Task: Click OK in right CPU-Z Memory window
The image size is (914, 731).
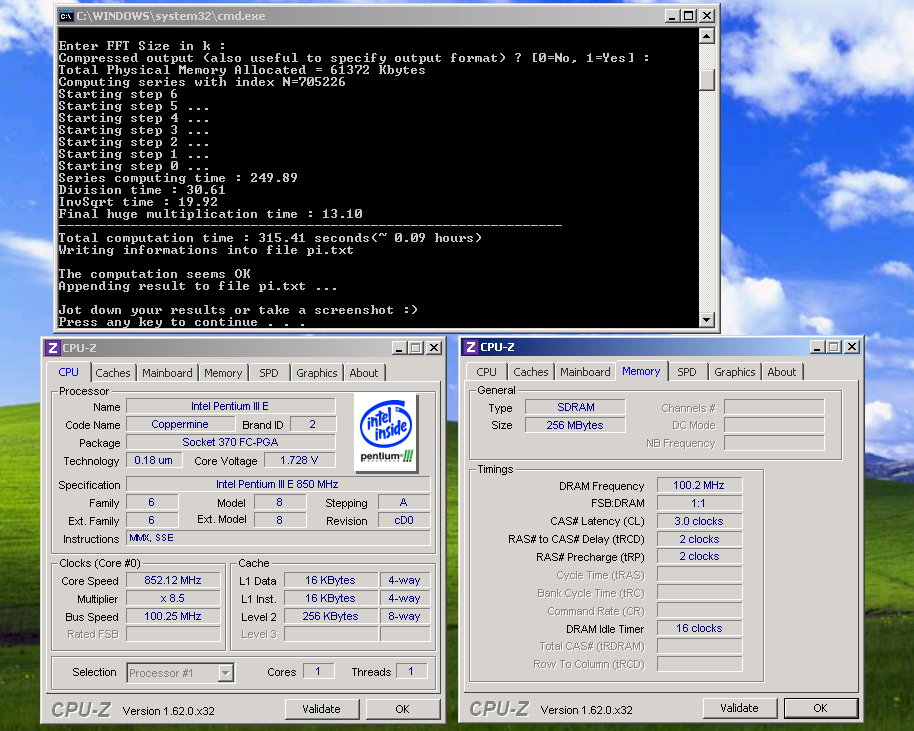Action: point(820,708)
